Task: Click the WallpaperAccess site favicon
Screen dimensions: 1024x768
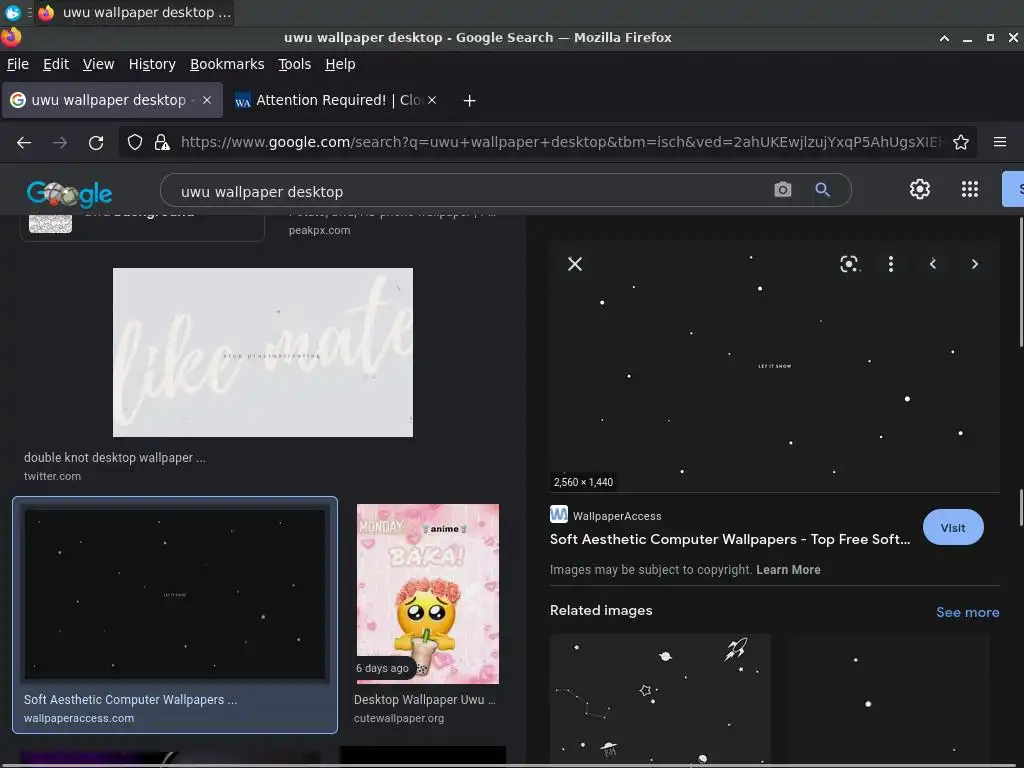Action: tap(558, 515)
